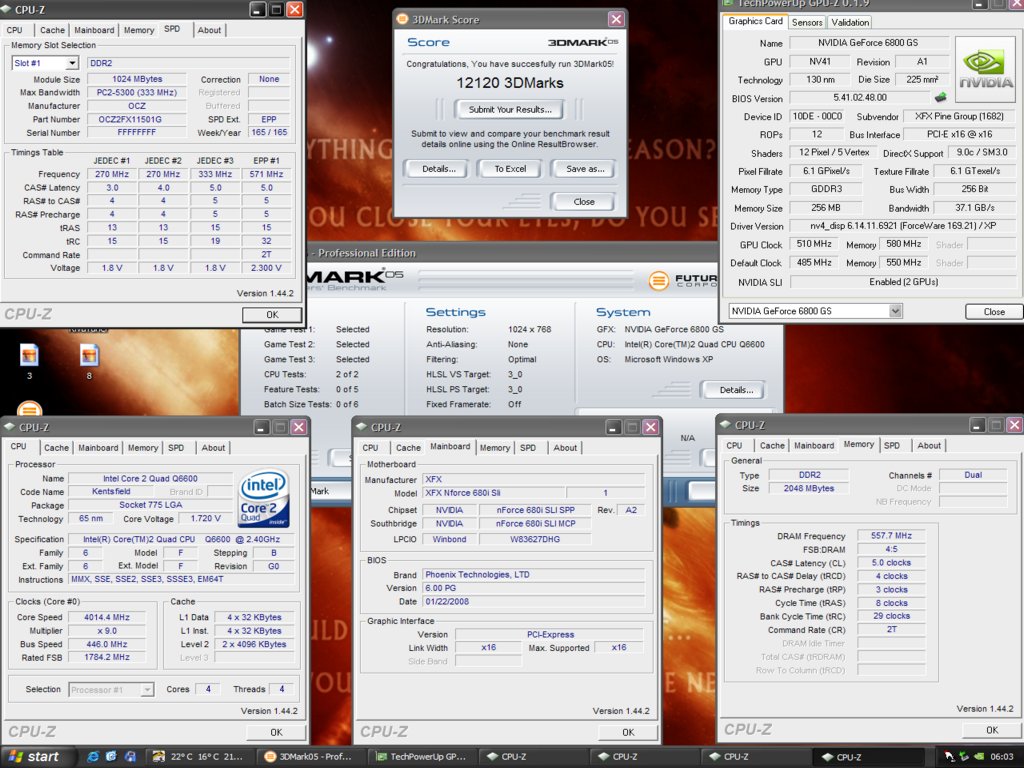This screenshot has width=1024, height=768.
Task: Click the '12120 3DMarks' score text
Action: point(509,83)
